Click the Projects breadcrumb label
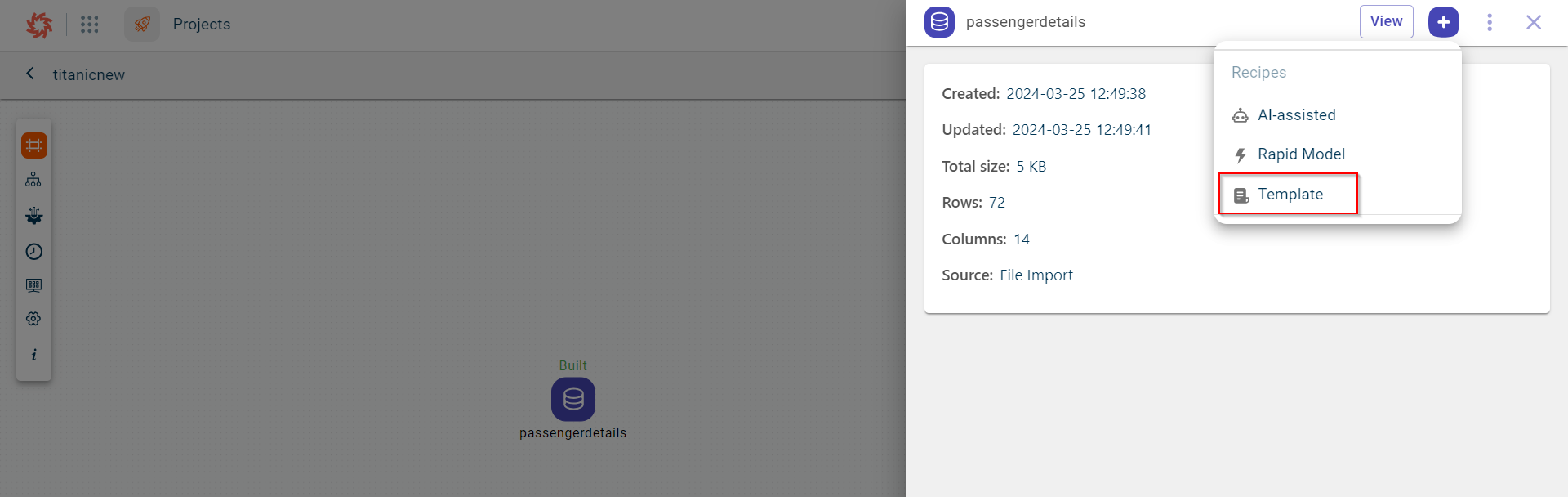This screenshot has height=497, width=1568. [202, 25]
